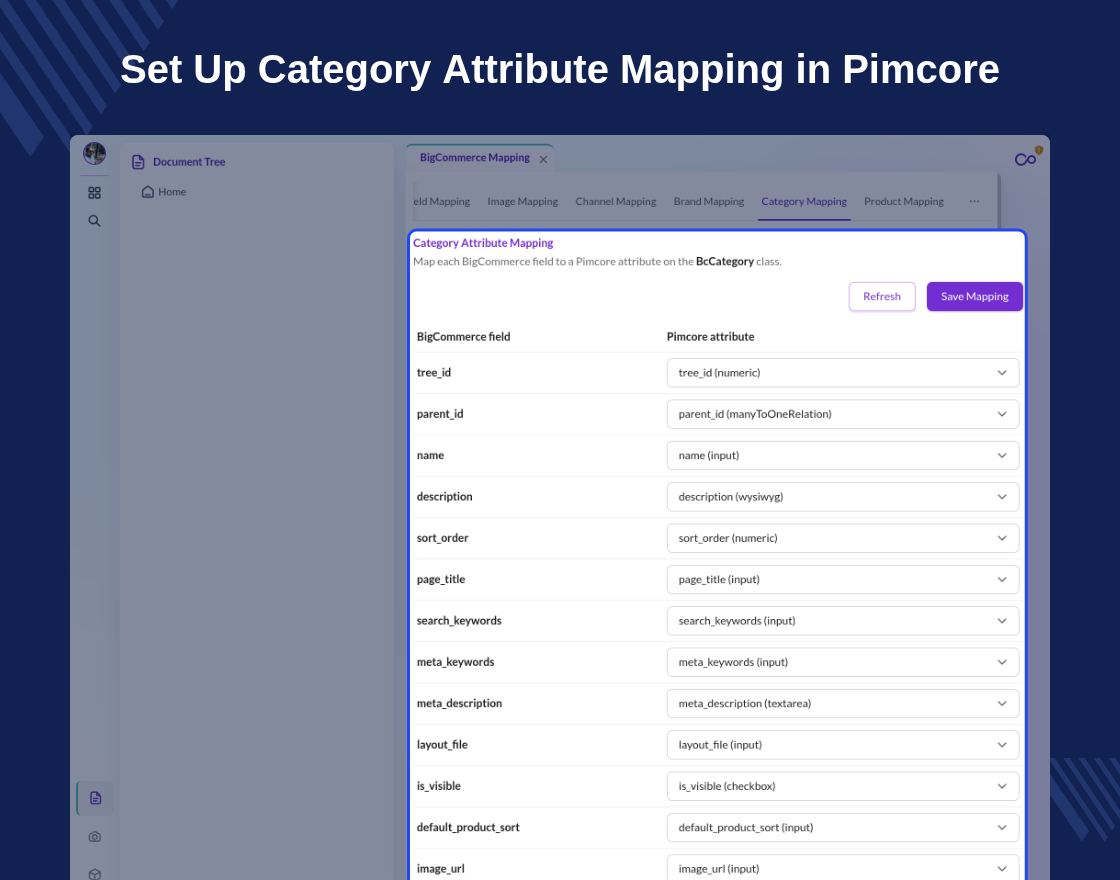The image size is (1120, 880).
Task: Open the Brand Mapping tab
Action: tap(709, 201)
